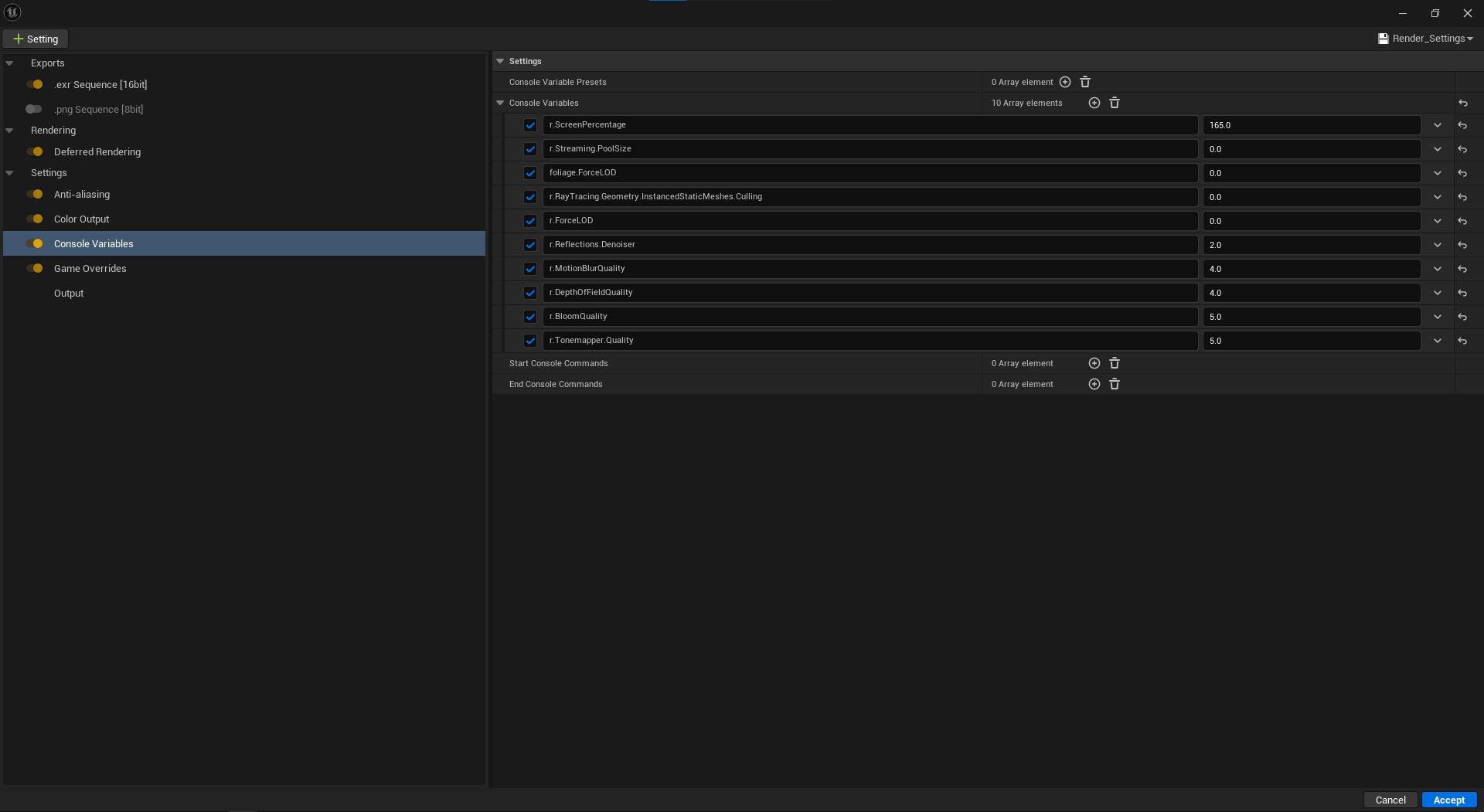This screenshot has width=1484, height=812.
Task: Edit the r.BloomQuality value field
Action: pos(1310,316)
